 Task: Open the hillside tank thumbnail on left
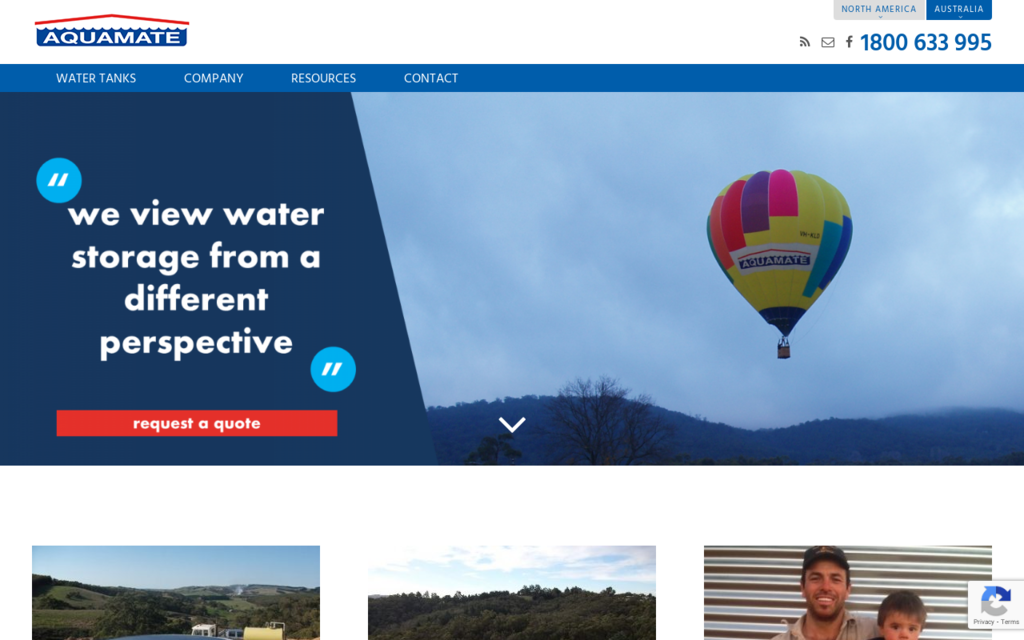coord(176,593)
